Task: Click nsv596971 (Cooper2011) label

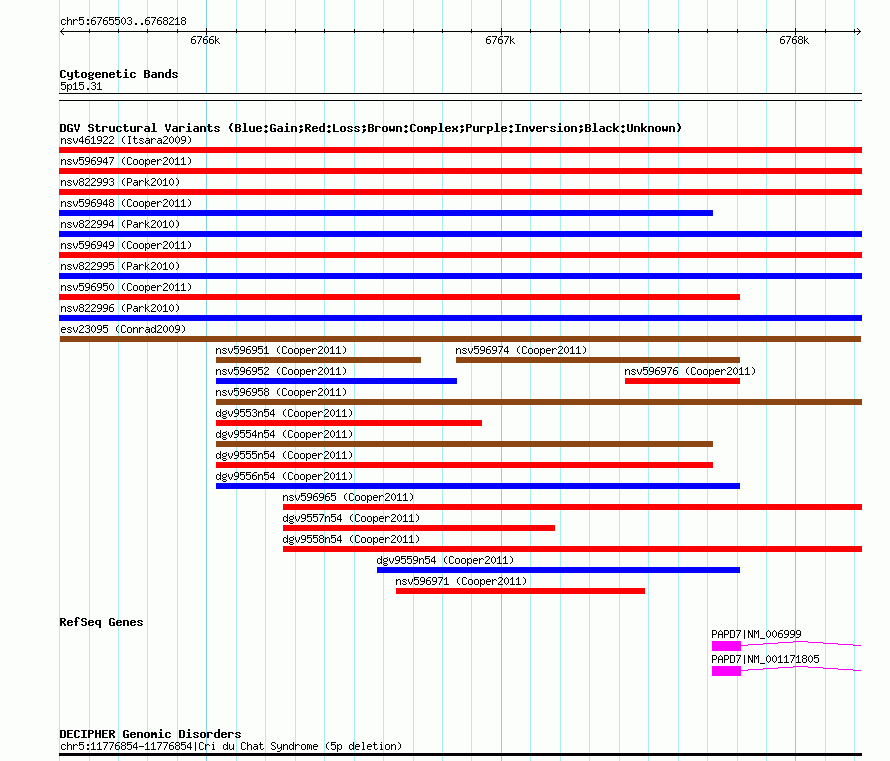Action: [461, 581]
